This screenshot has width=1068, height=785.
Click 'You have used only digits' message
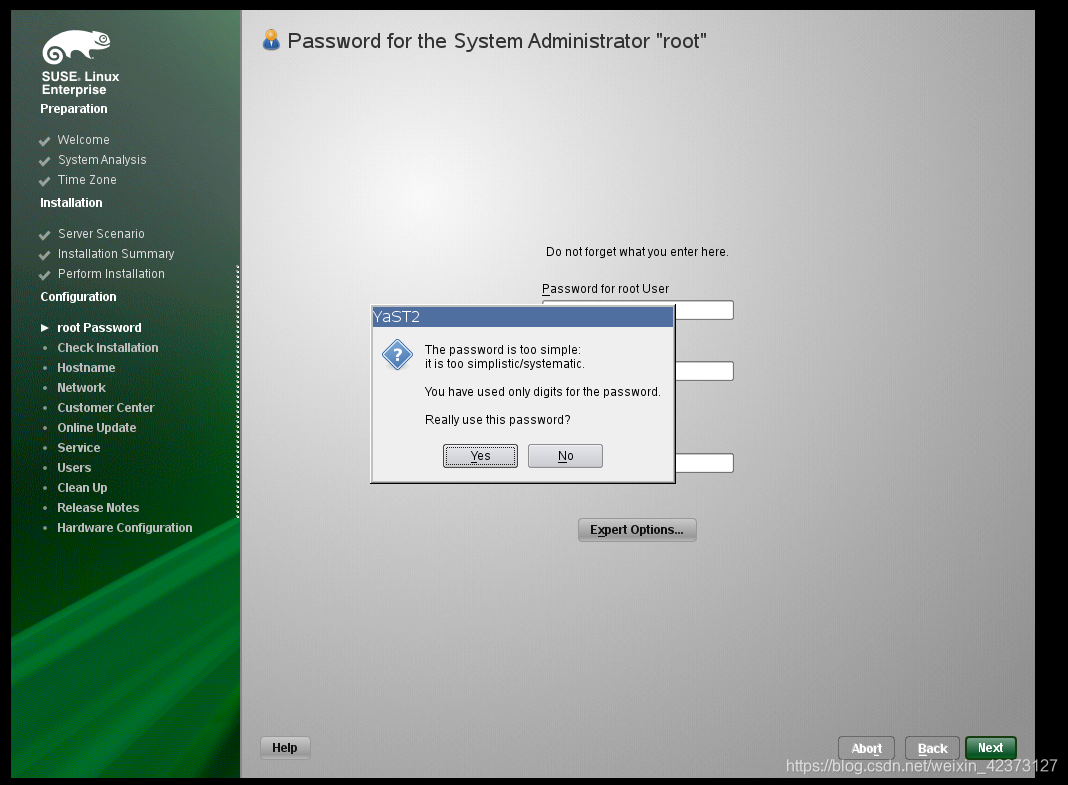[x=542, y=391]
